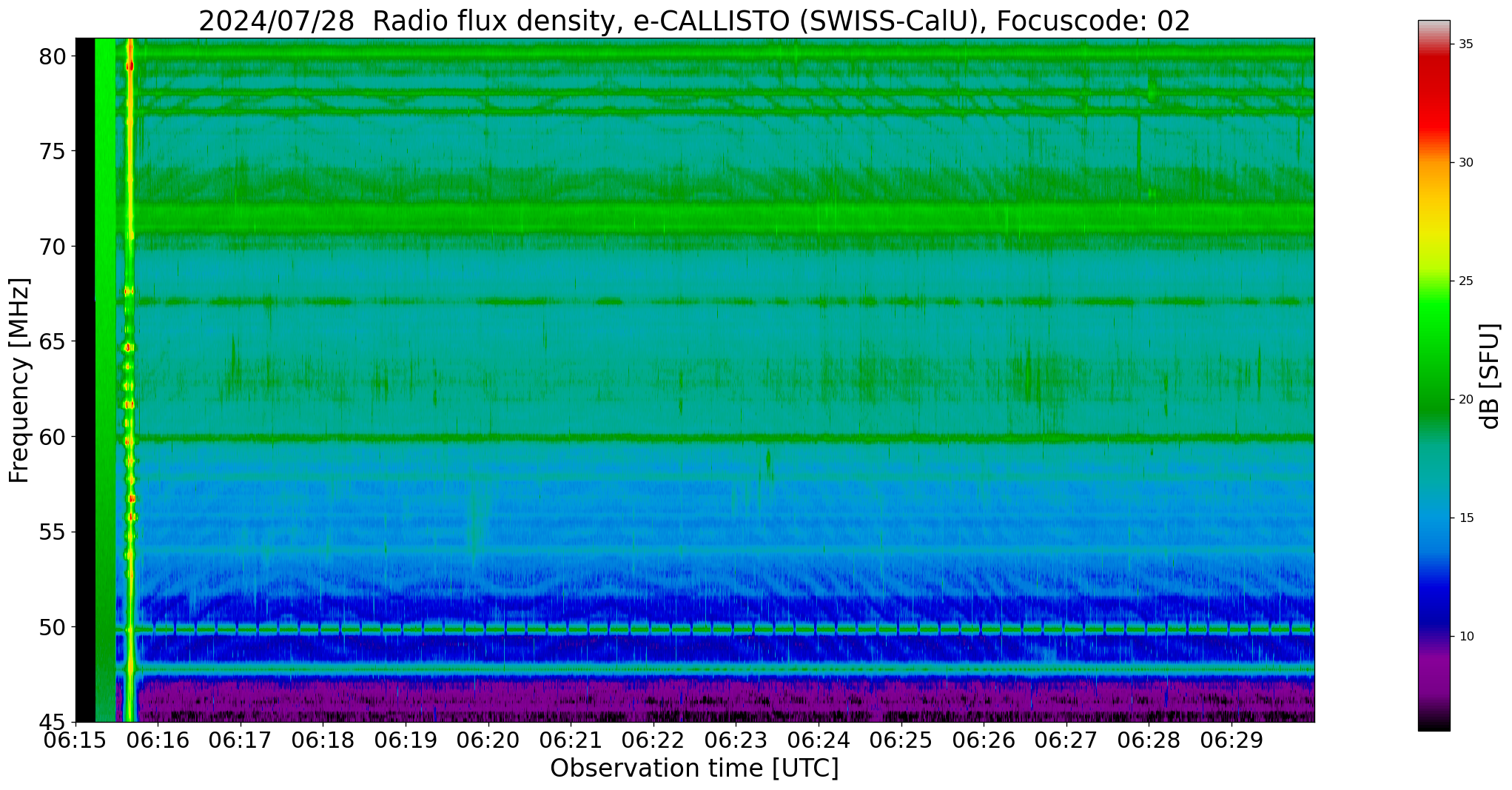Click the 70 MHz frequency tick label
1512x790 pixels.
[52, 247]
